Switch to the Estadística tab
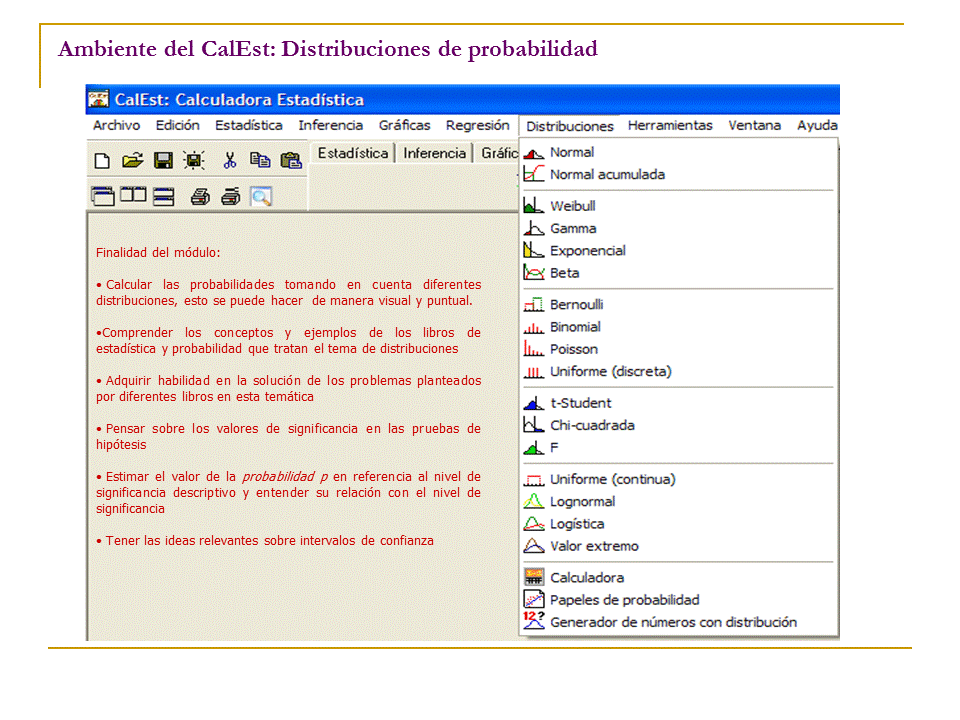The height and width of the screenshot is (720, 960). tap(353, 153)
